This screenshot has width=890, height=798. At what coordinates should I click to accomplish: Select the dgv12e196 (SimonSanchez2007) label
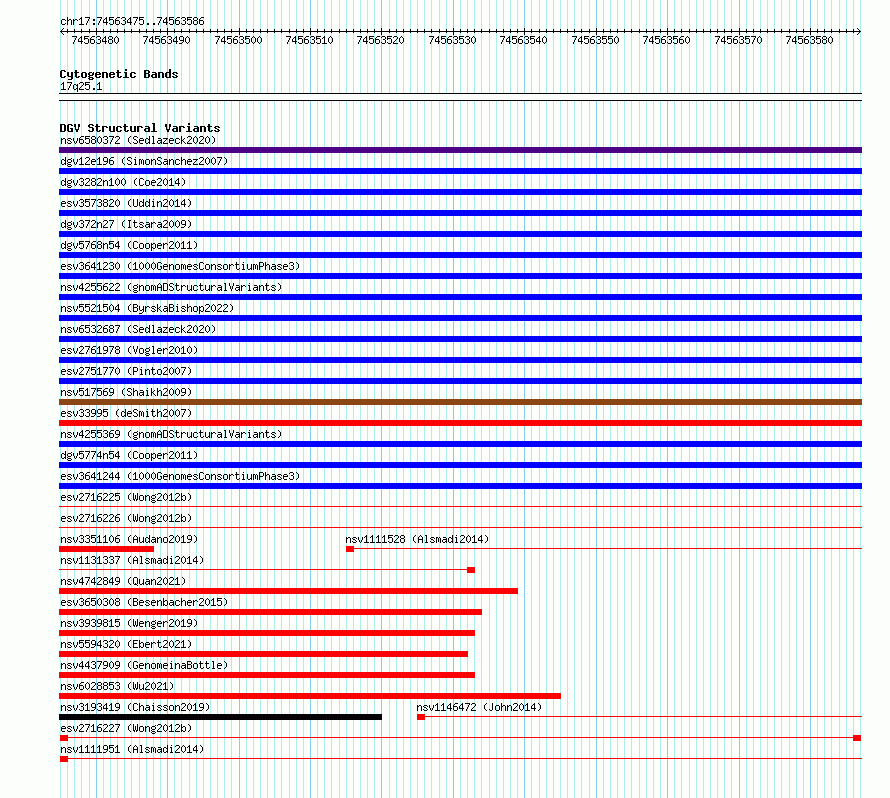point(144,161)
